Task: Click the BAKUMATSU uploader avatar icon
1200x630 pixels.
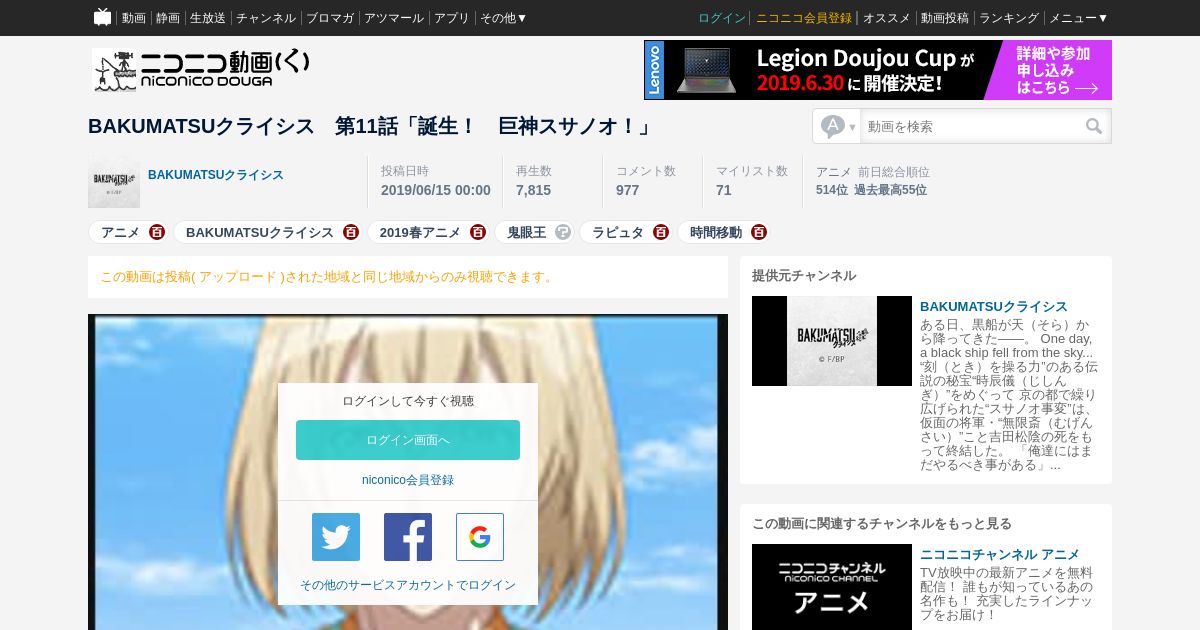Action: pyautogui.click(x=114, y=182)
